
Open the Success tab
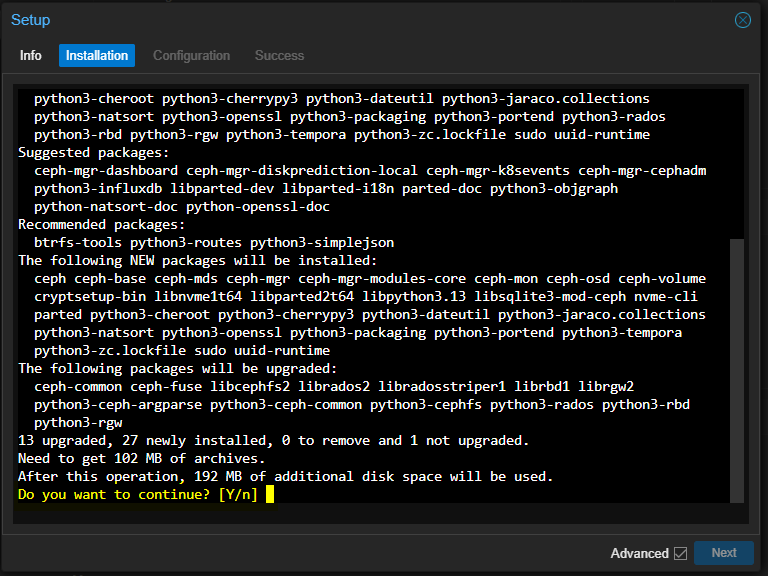click(279, 55)
